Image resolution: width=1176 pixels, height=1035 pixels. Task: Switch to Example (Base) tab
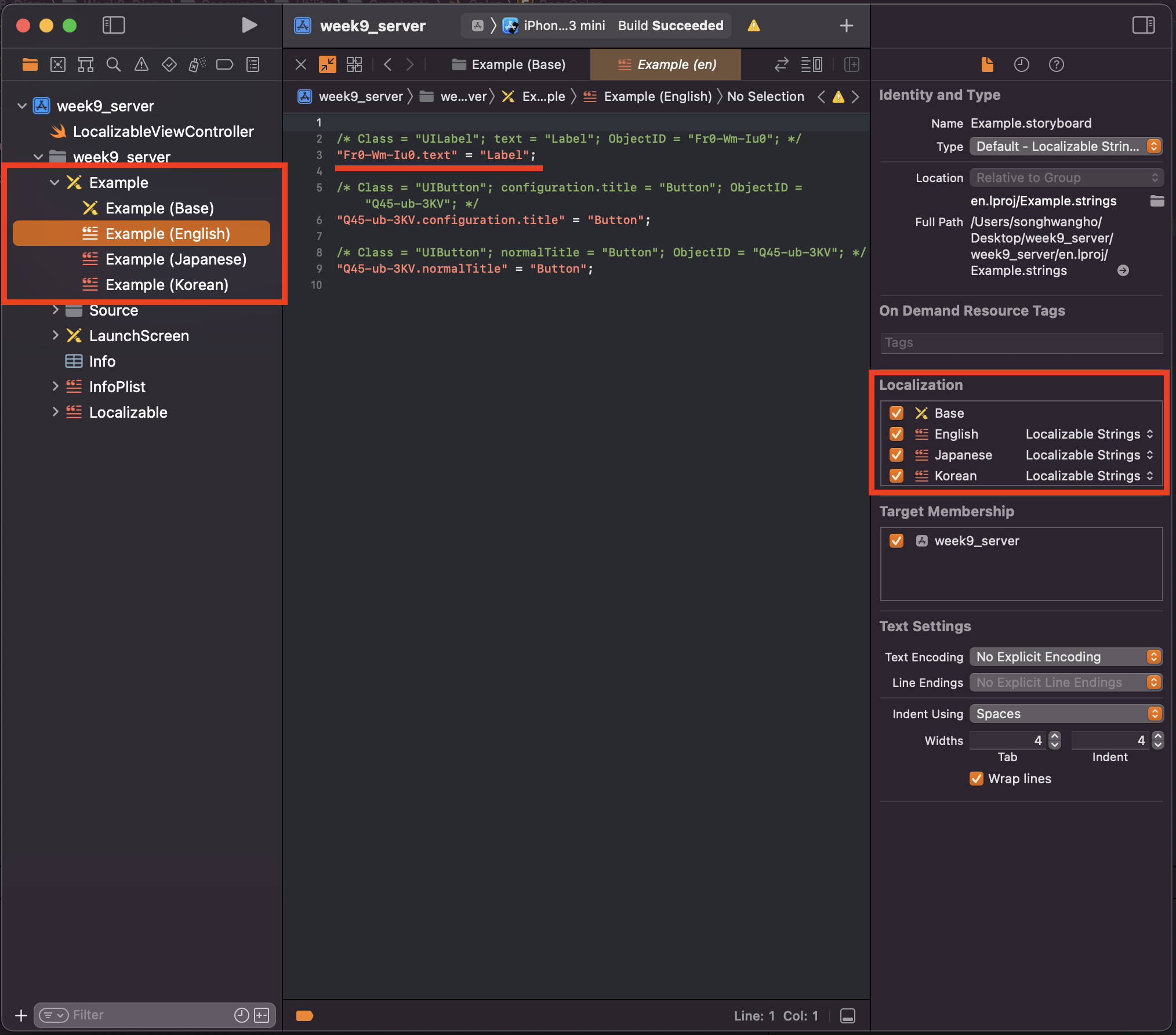click(x=509, y=64)
